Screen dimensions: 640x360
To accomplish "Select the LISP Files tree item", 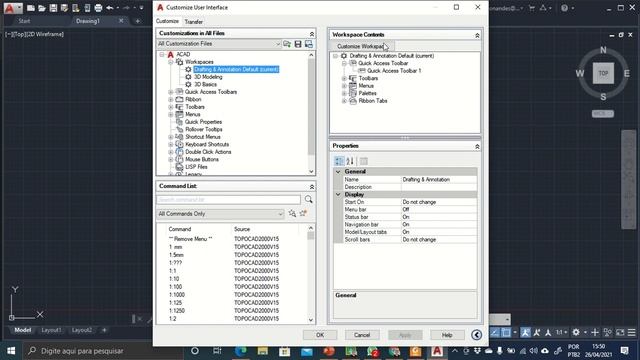I will tap(196, 167).
